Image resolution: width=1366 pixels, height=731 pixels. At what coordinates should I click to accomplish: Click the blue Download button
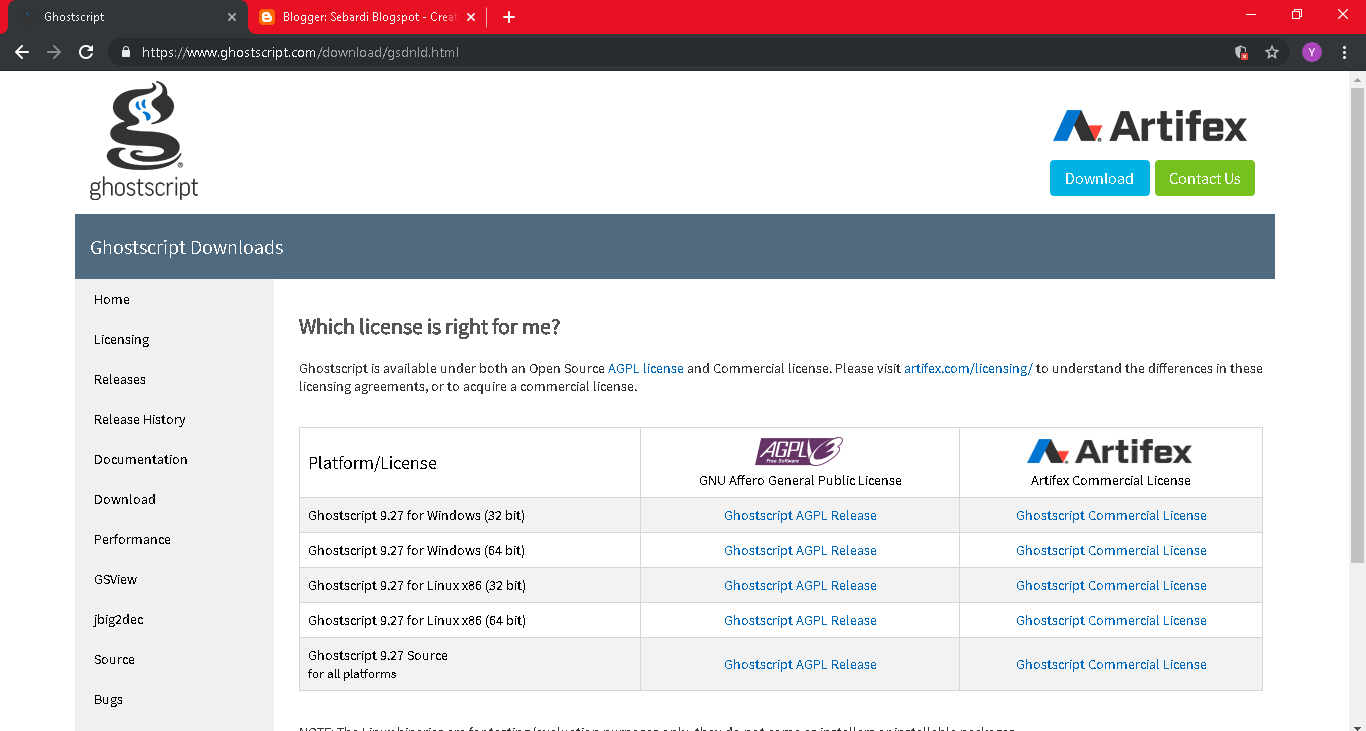click(1099, 178)
